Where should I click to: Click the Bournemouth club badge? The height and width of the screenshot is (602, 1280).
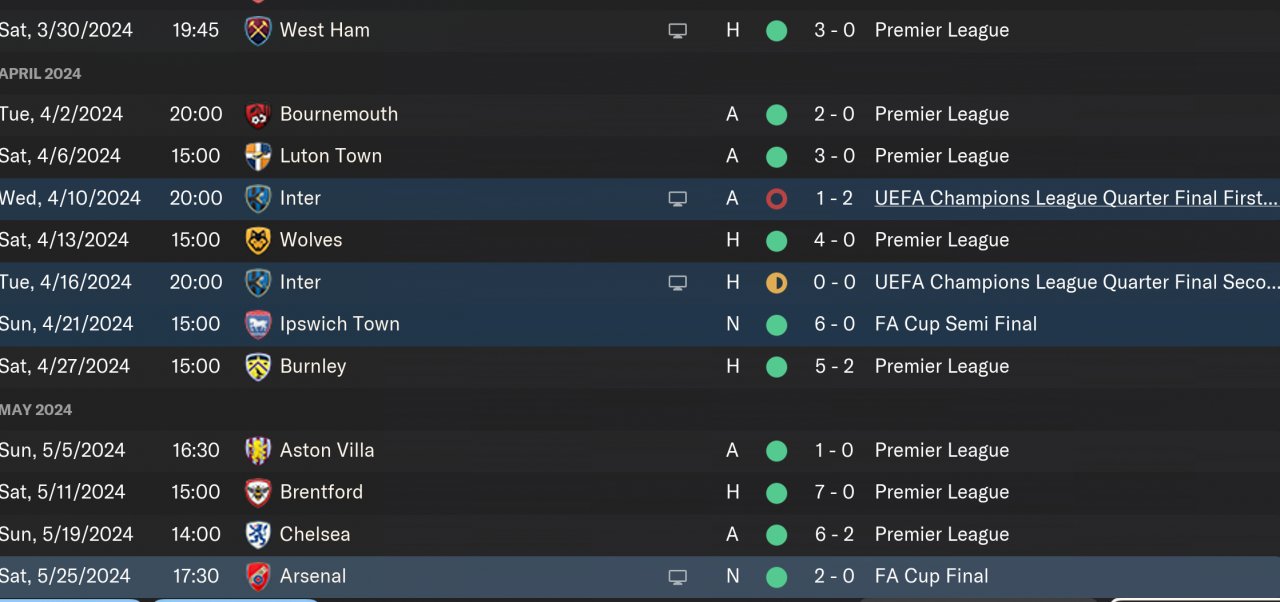(258, 115)
